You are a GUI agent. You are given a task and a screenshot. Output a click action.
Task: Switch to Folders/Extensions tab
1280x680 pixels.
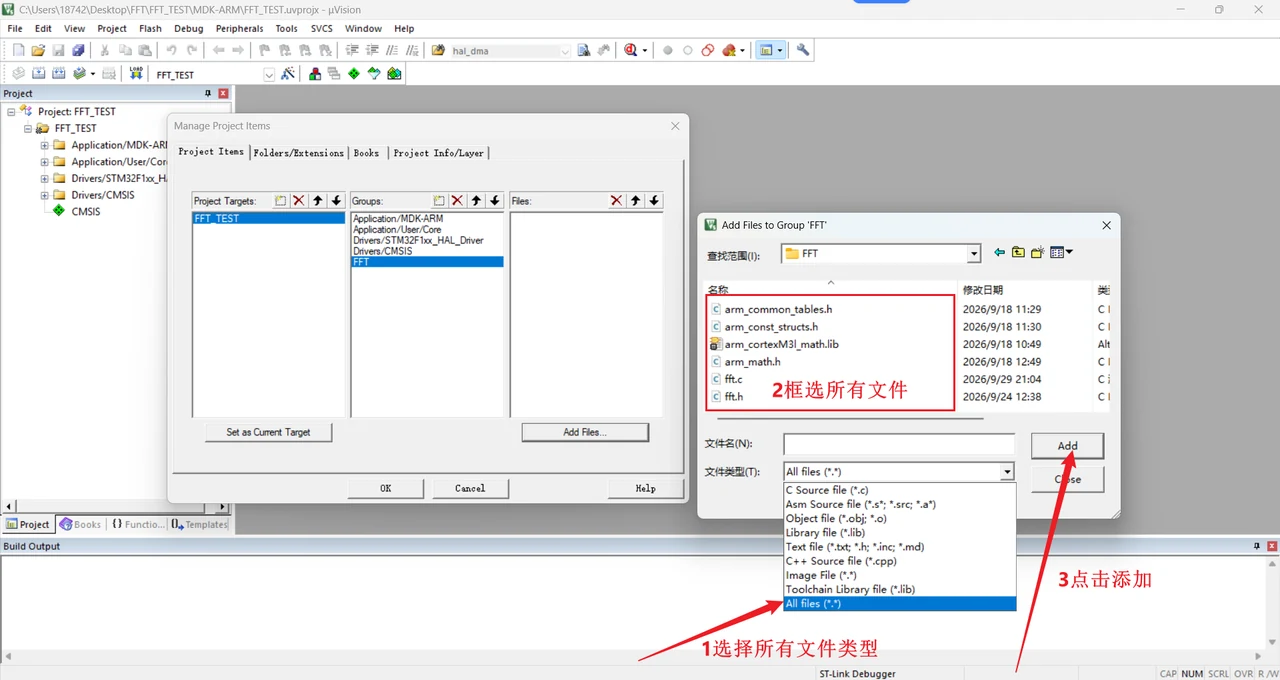click(x=299, y=153)
